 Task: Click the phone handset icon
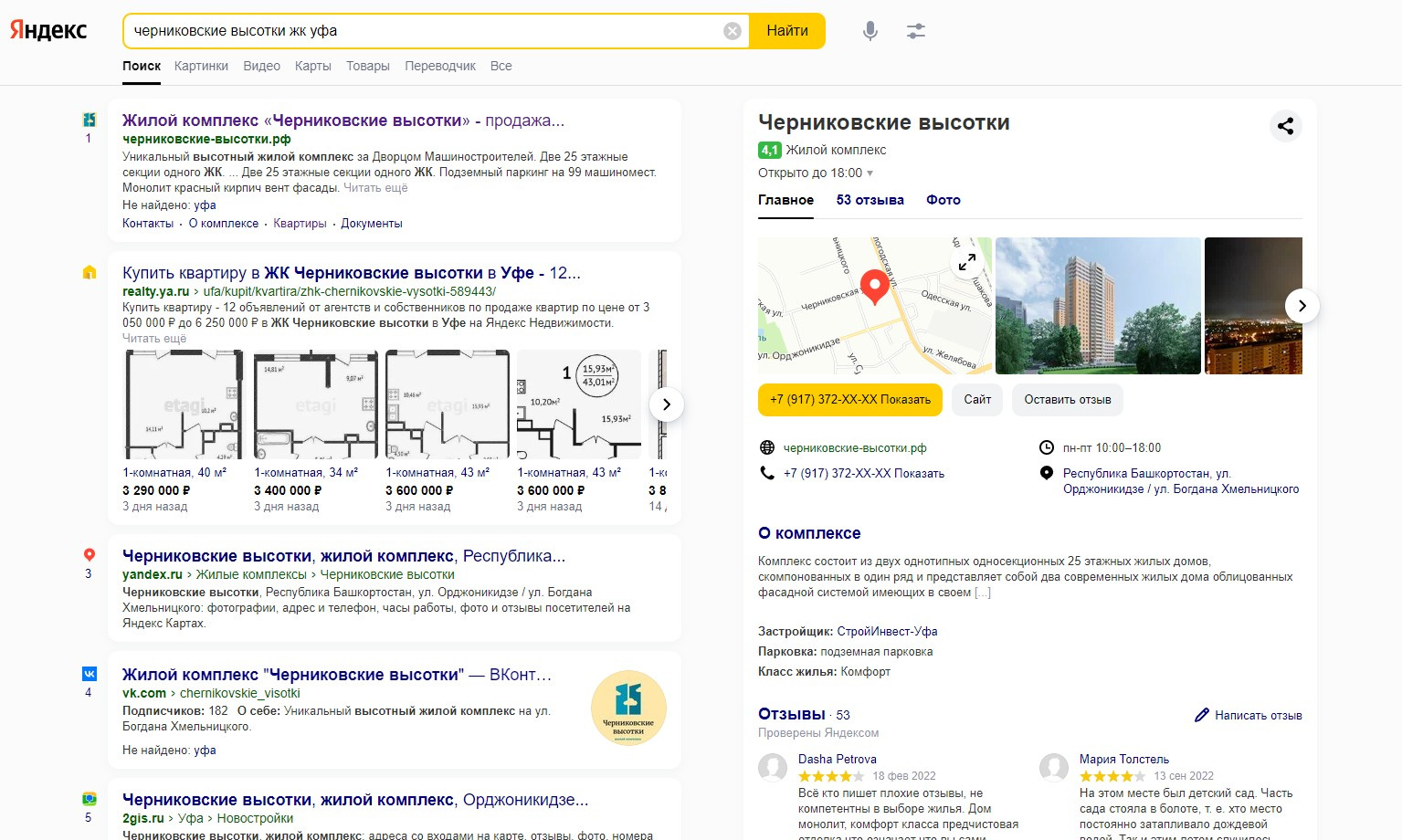[x=767, y=473]
